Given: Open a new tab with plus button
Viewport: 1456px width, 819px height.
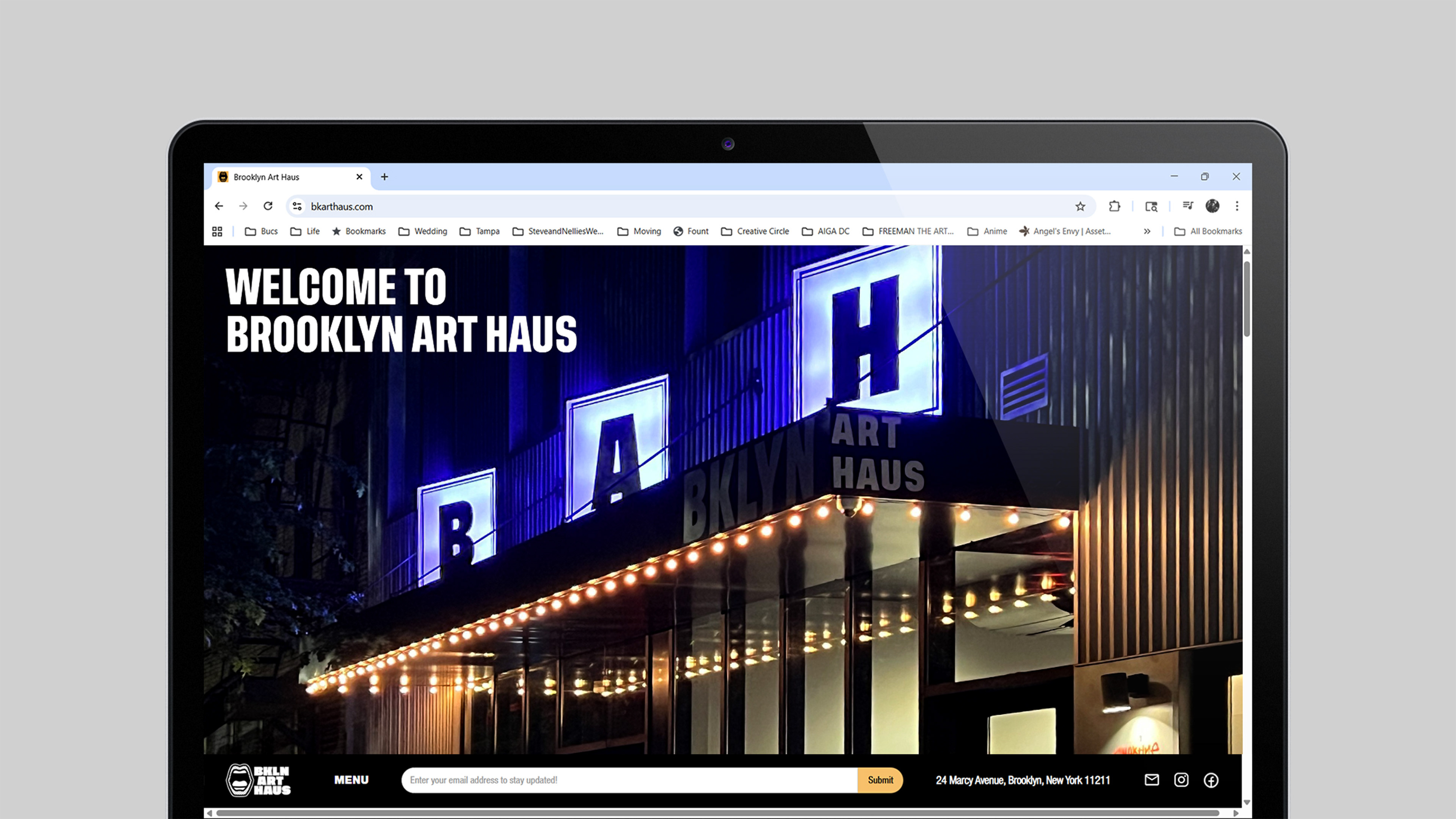Looking at the screenshot, I should 384,177.
